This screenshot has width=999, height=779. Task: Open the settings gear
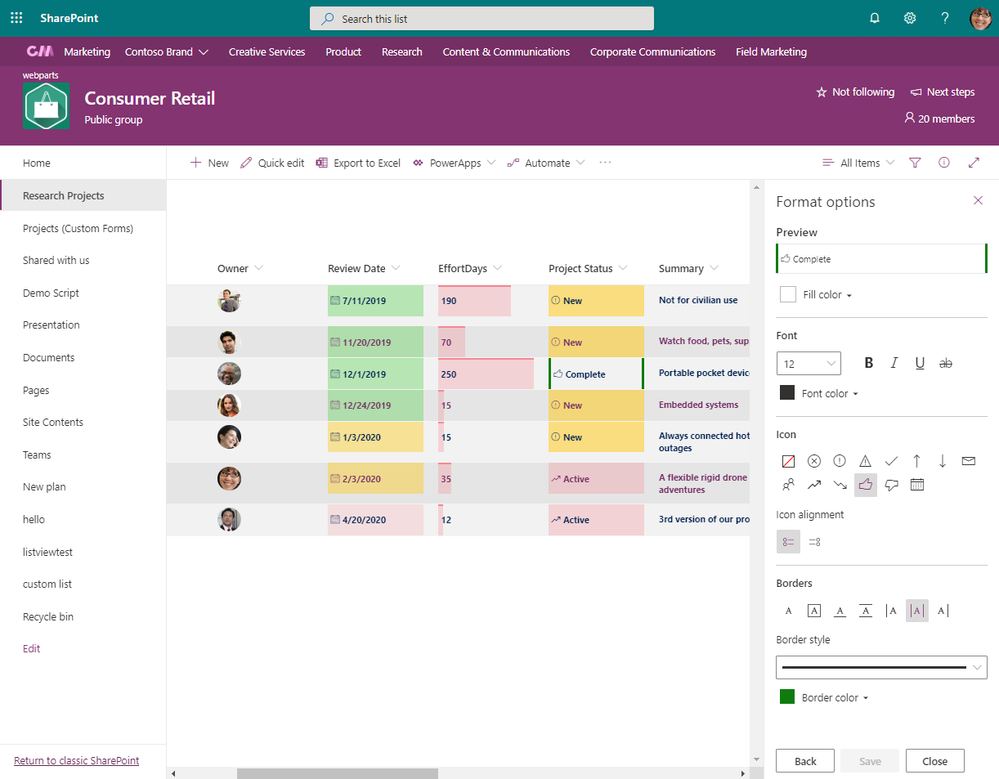click(x=910, y=18)
